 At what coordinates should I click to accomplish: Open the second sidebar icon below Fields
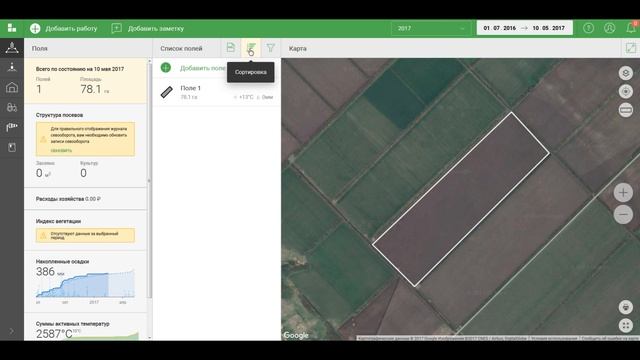point(12,67)
